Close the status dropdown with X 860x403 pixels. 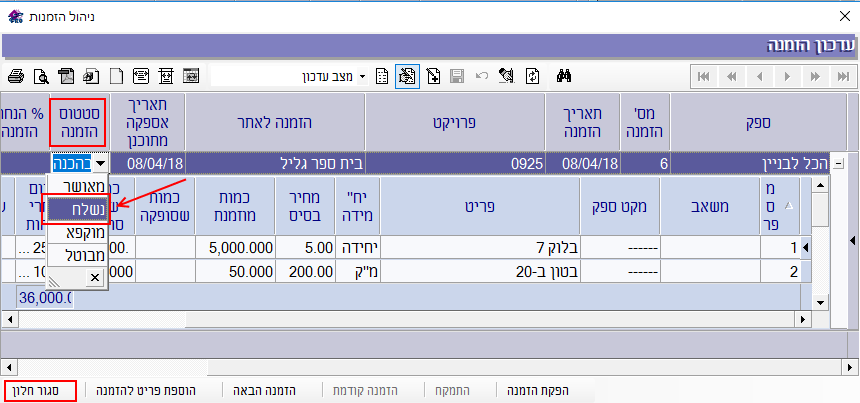click(x=94, y=277)
